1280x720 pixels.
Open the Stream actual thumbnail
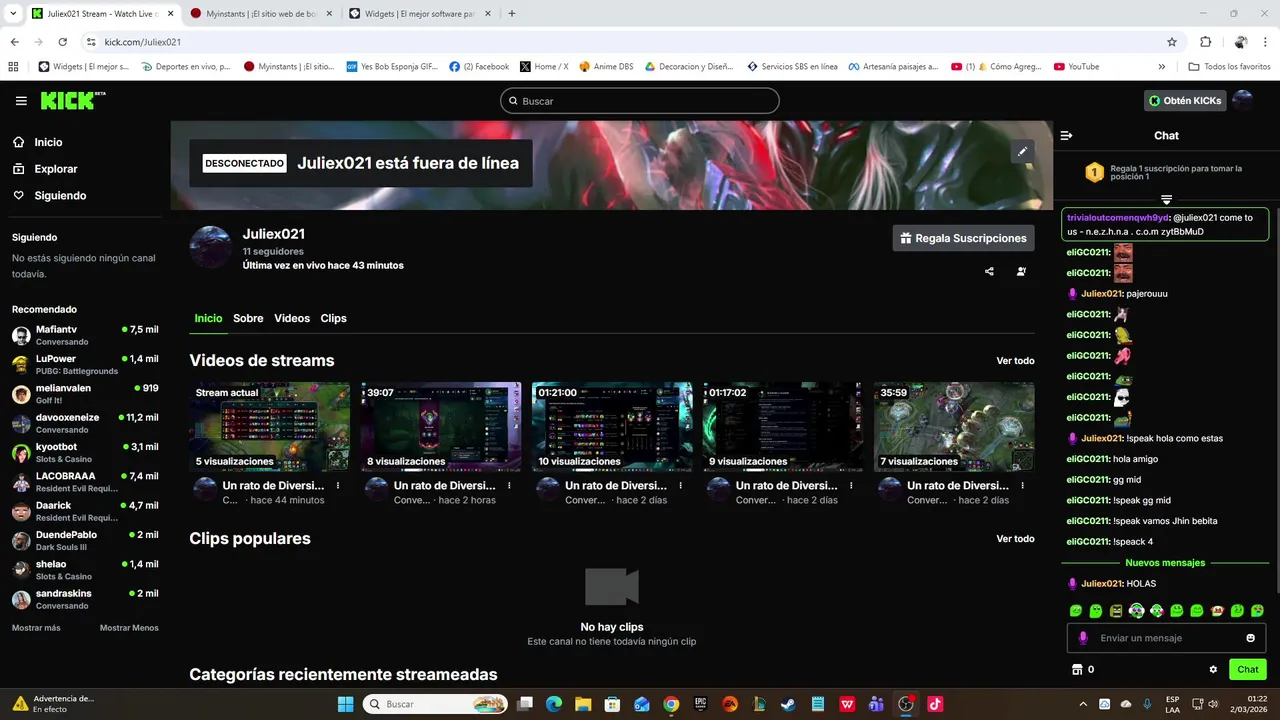(270, 426)
